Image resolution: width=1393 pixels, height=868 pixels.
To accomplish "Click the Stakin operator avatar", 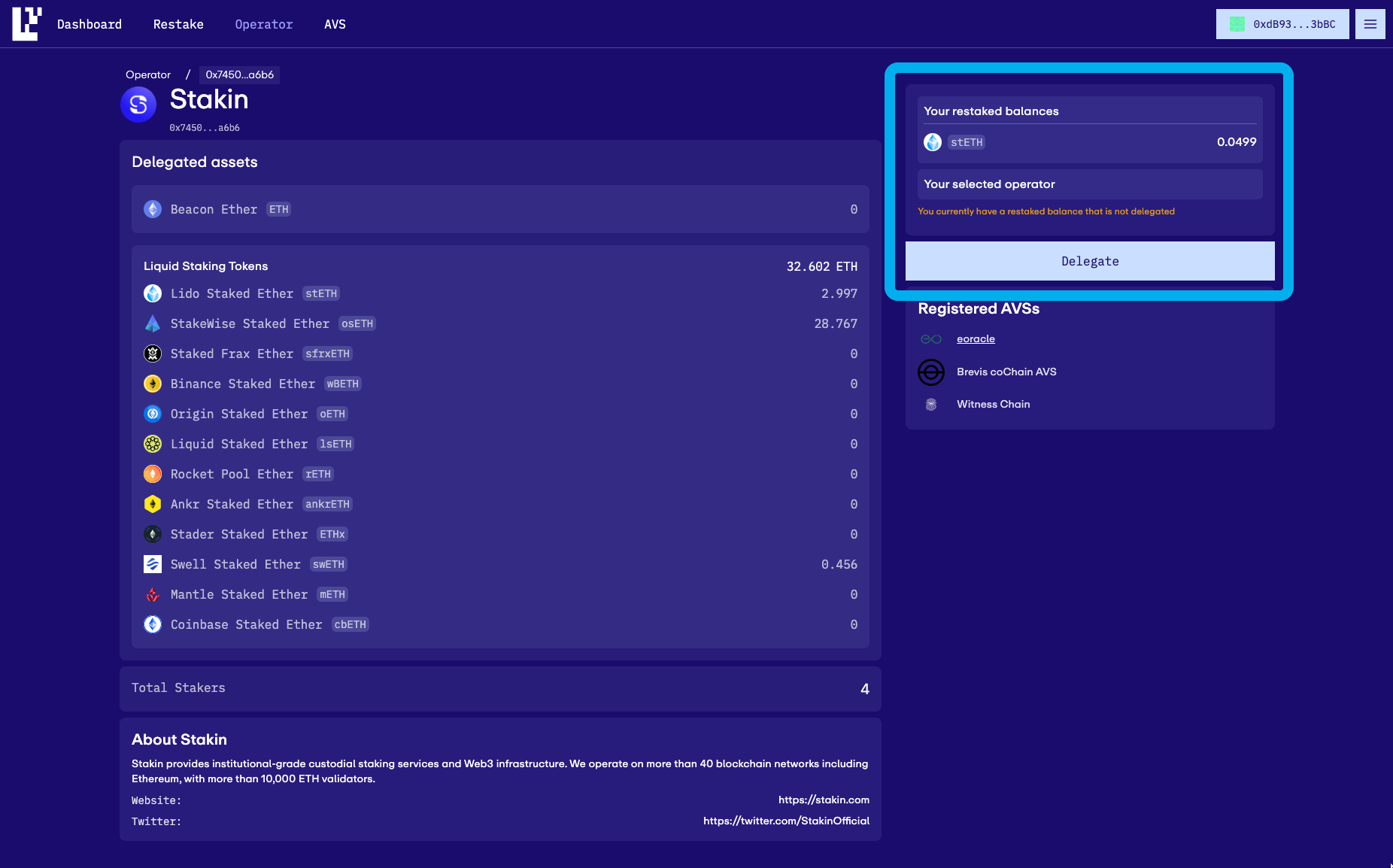I will coord(138,105).
